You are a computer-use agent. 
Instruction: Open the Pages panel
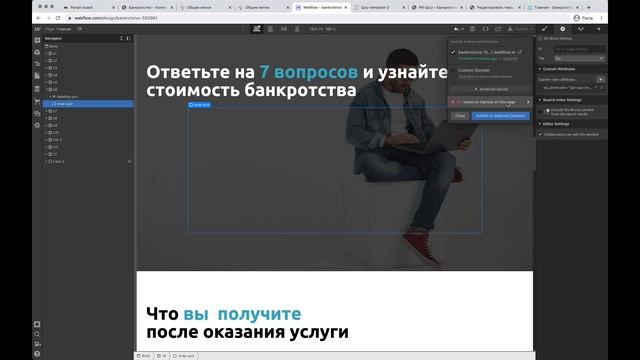(37, 76)
